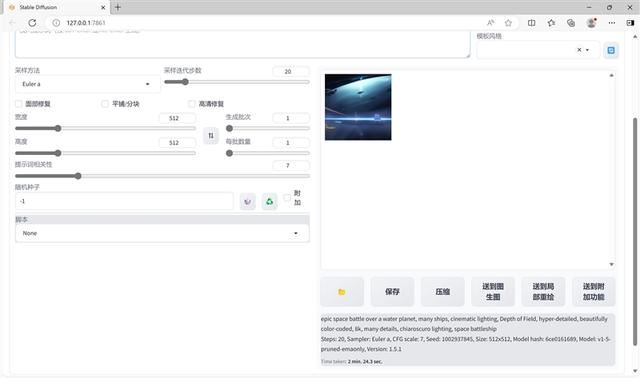Adjust the 生成批次 batch count slider
Viewport: 640px width, 378px height.
coord(229,128)
